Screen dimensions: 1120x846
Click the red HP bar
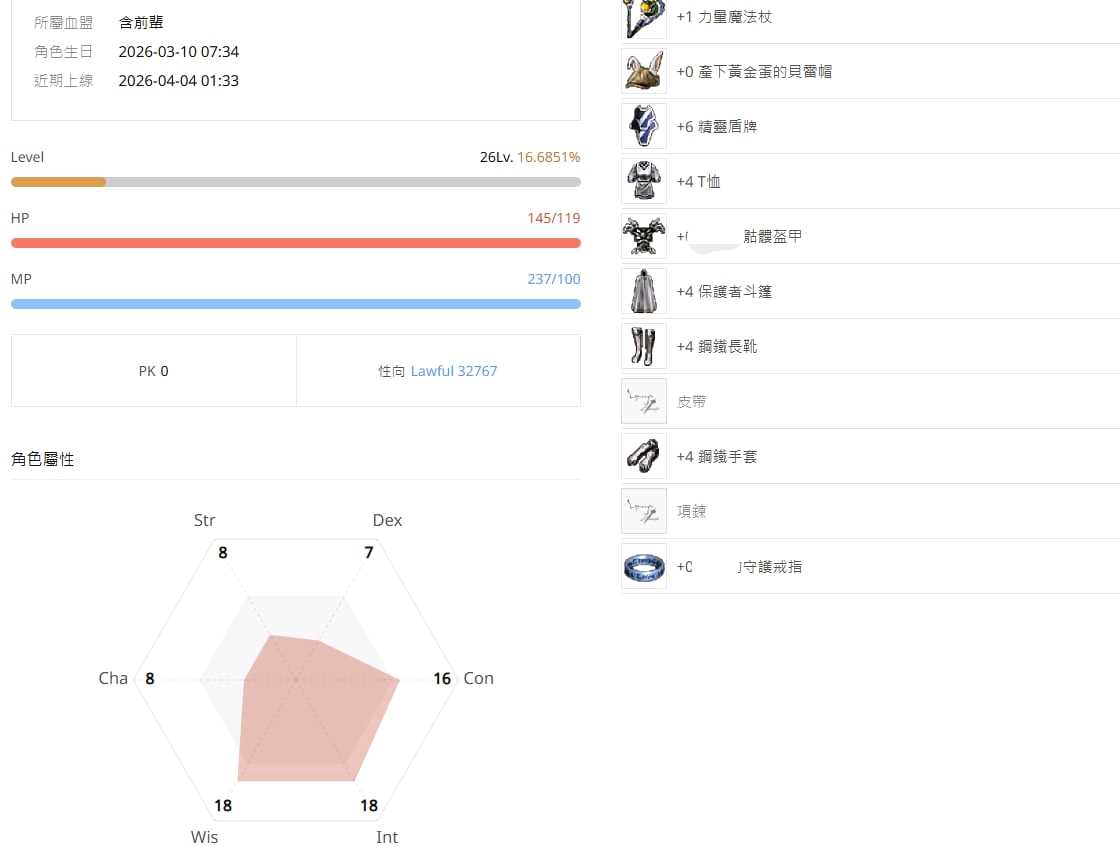click(x=296, y=243)
